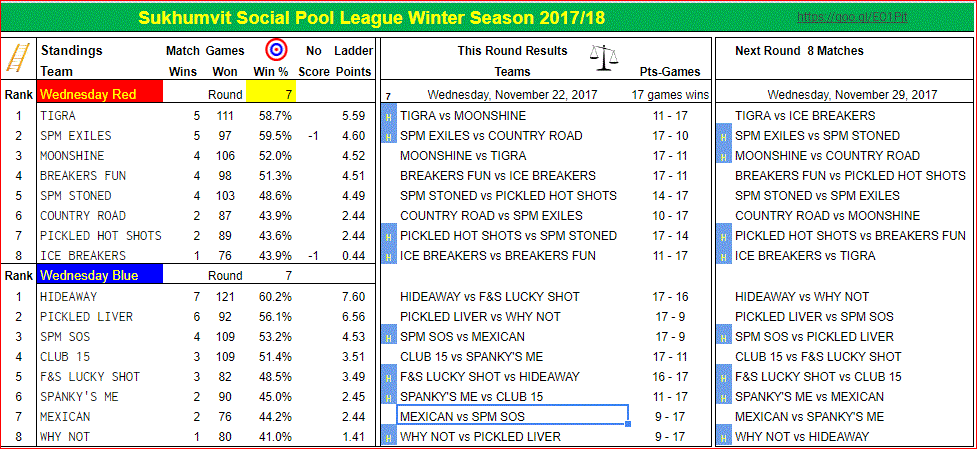977x449 pixels.
Task: Click H icon next to ICE BREAKERS vs TIGRA
Action: 723,256
